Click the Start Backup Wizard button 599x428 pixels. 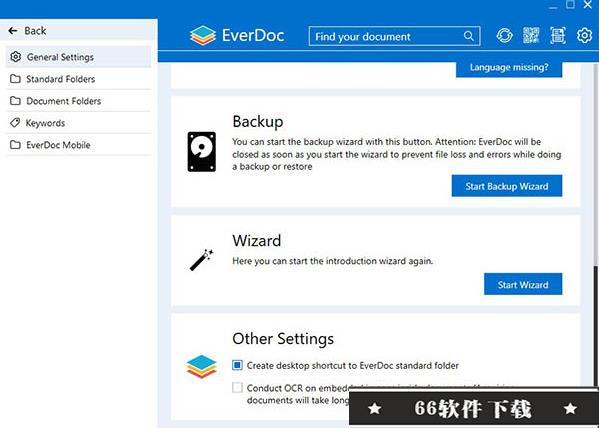tap(507, 186)
